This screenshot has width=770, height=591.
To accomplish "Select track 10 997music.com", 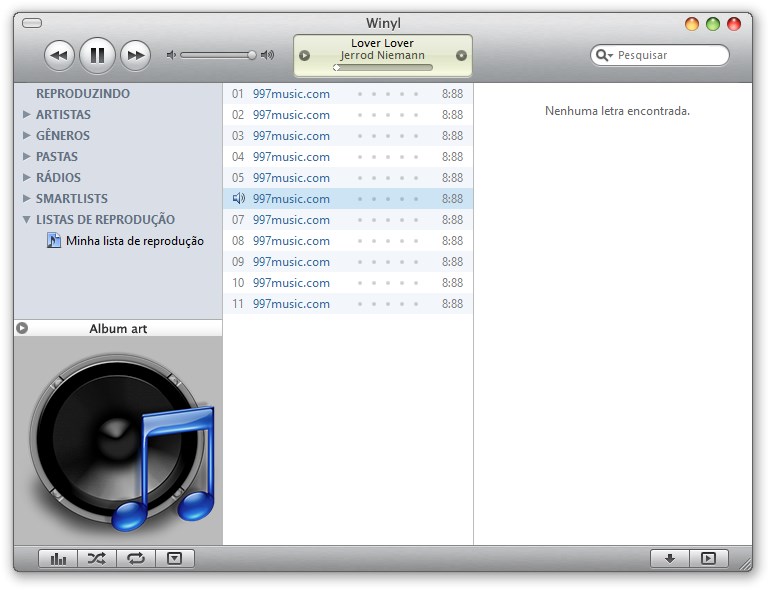I will (348, 283).
